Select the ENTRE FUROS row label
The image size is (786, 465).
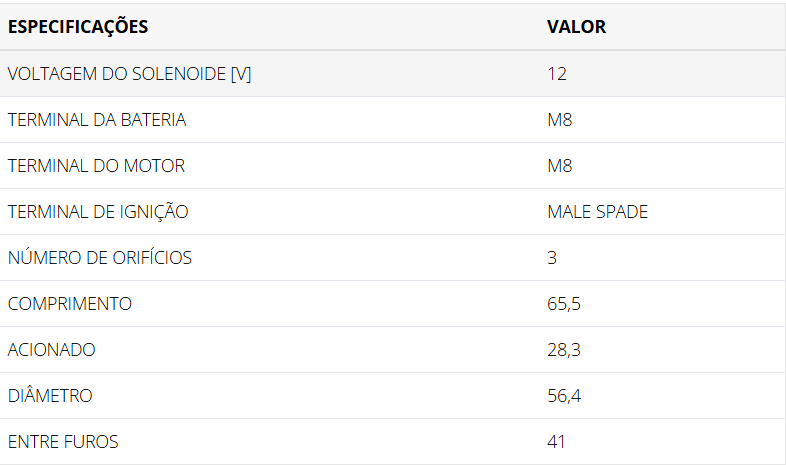pyautogui.click(x=63, y=442)
